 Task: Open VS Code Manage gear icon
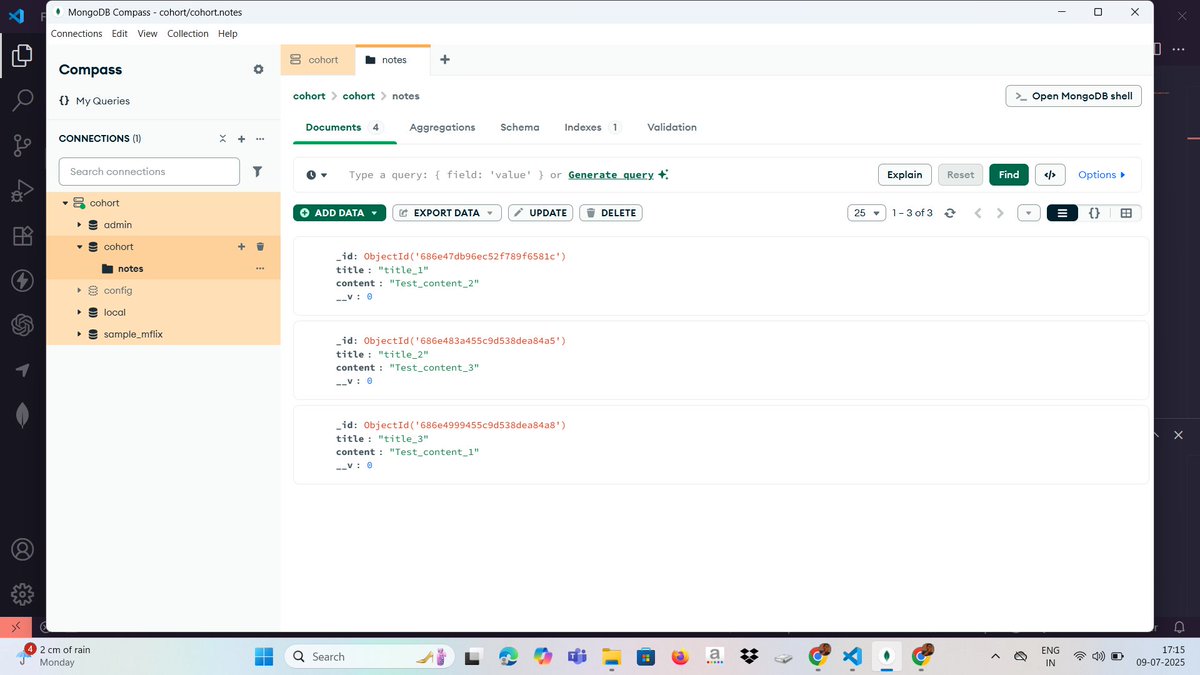click(22, 594)
